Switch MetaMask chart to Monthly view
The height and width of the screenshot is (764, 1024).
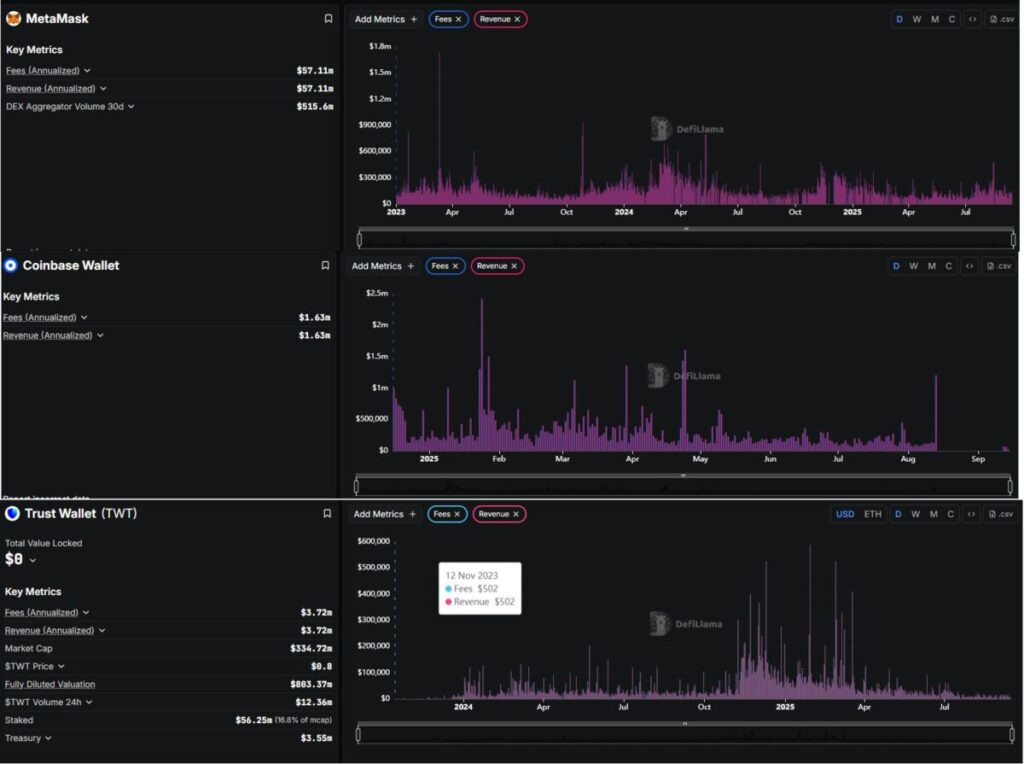tap(933, 18)
